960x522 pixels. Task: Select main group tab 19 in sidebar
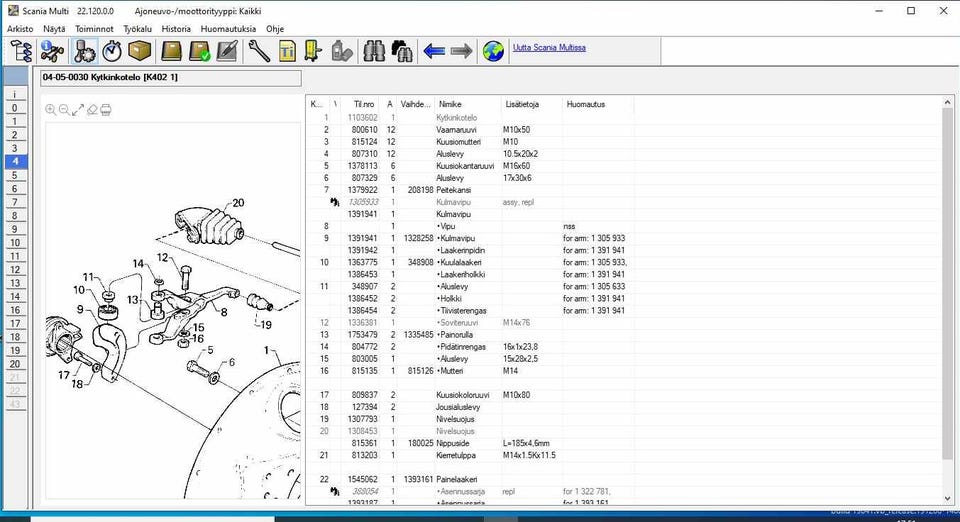(x=15, y=350)
